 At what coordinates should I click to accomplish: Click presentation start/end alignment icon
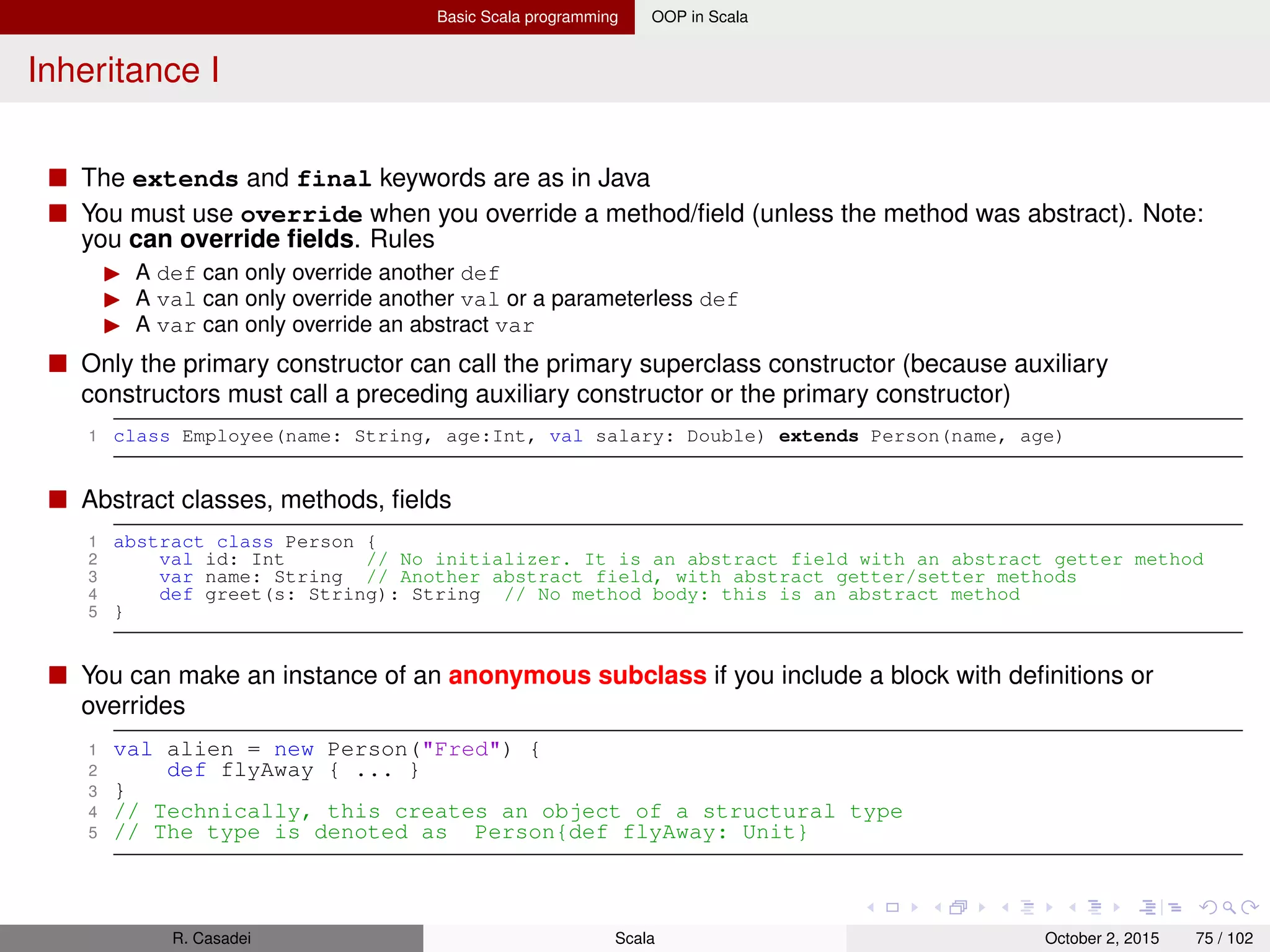click(x=1148, y=907)
